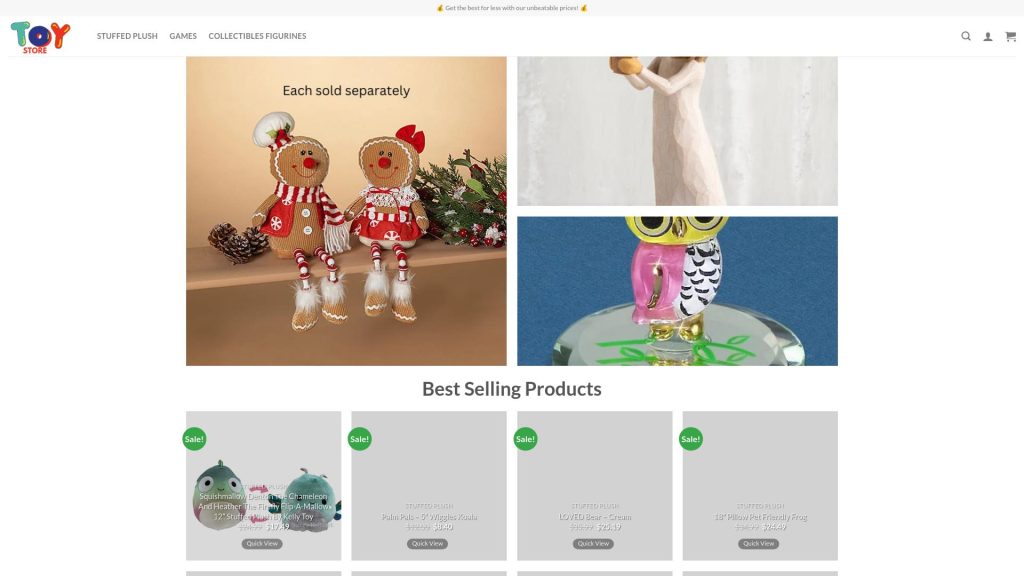Open the Games menu

coord(183,36)
